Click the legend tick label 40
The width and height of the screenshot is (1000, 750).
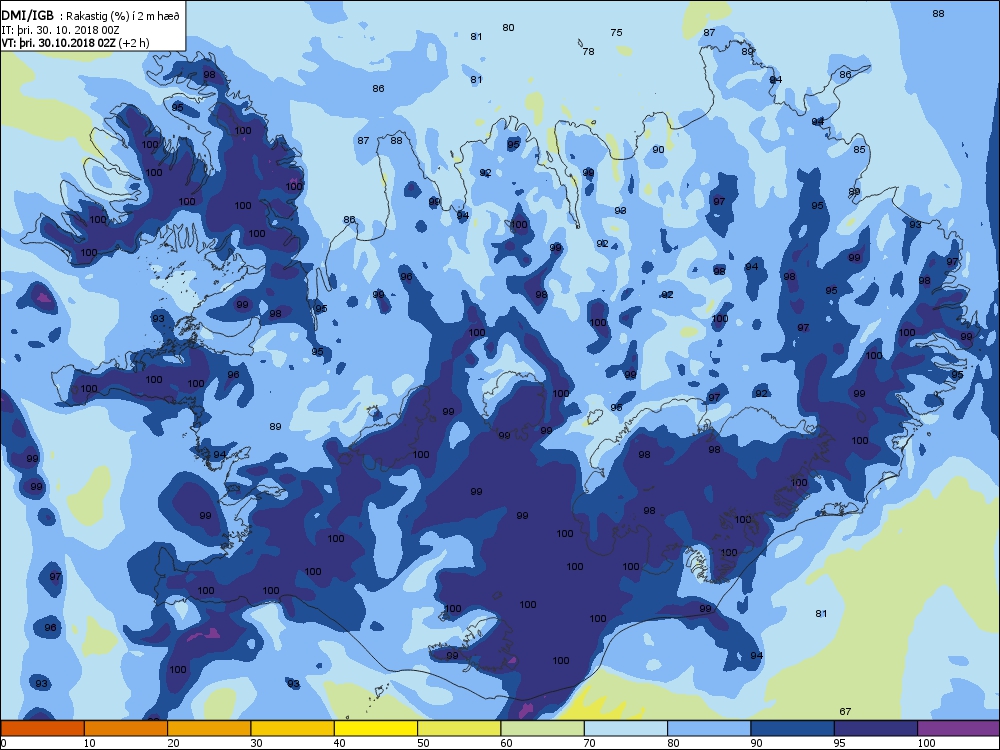click(339, 743)
